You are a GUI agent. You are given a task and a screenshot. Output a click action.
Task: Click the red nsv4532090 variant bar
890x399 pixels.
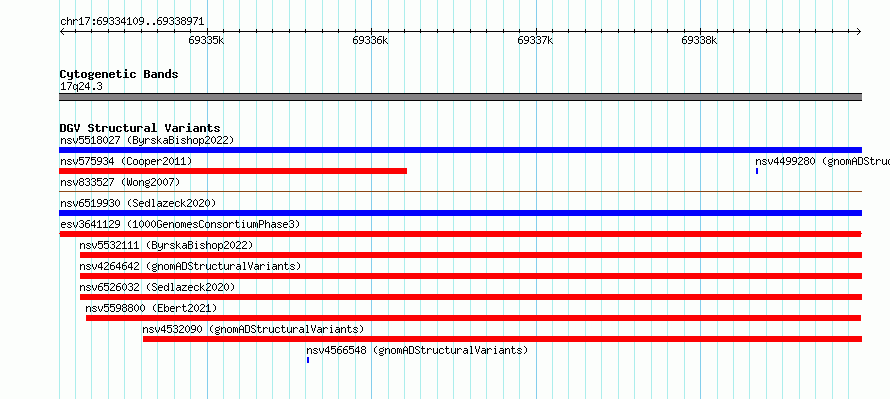coord(502,339)
